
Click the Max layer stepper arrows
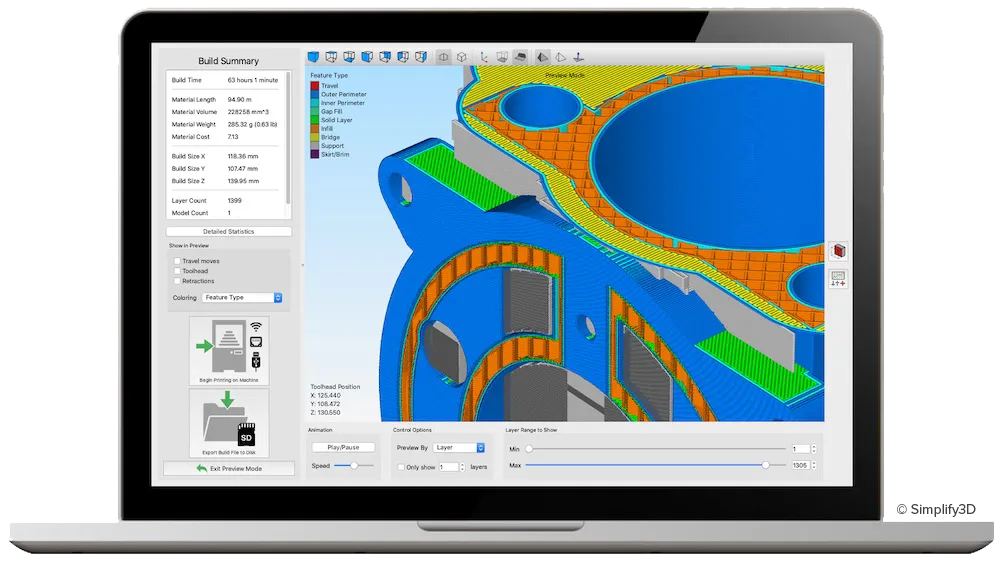pyautogui.click(x=814, y=465)
